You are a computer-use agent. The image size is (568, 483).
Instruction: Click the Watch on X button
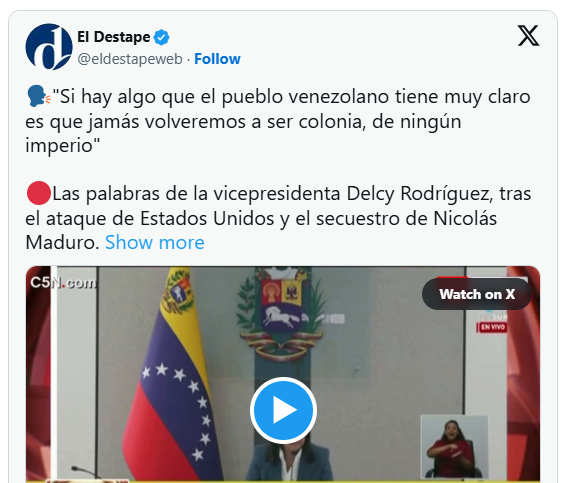coord(477,294)
